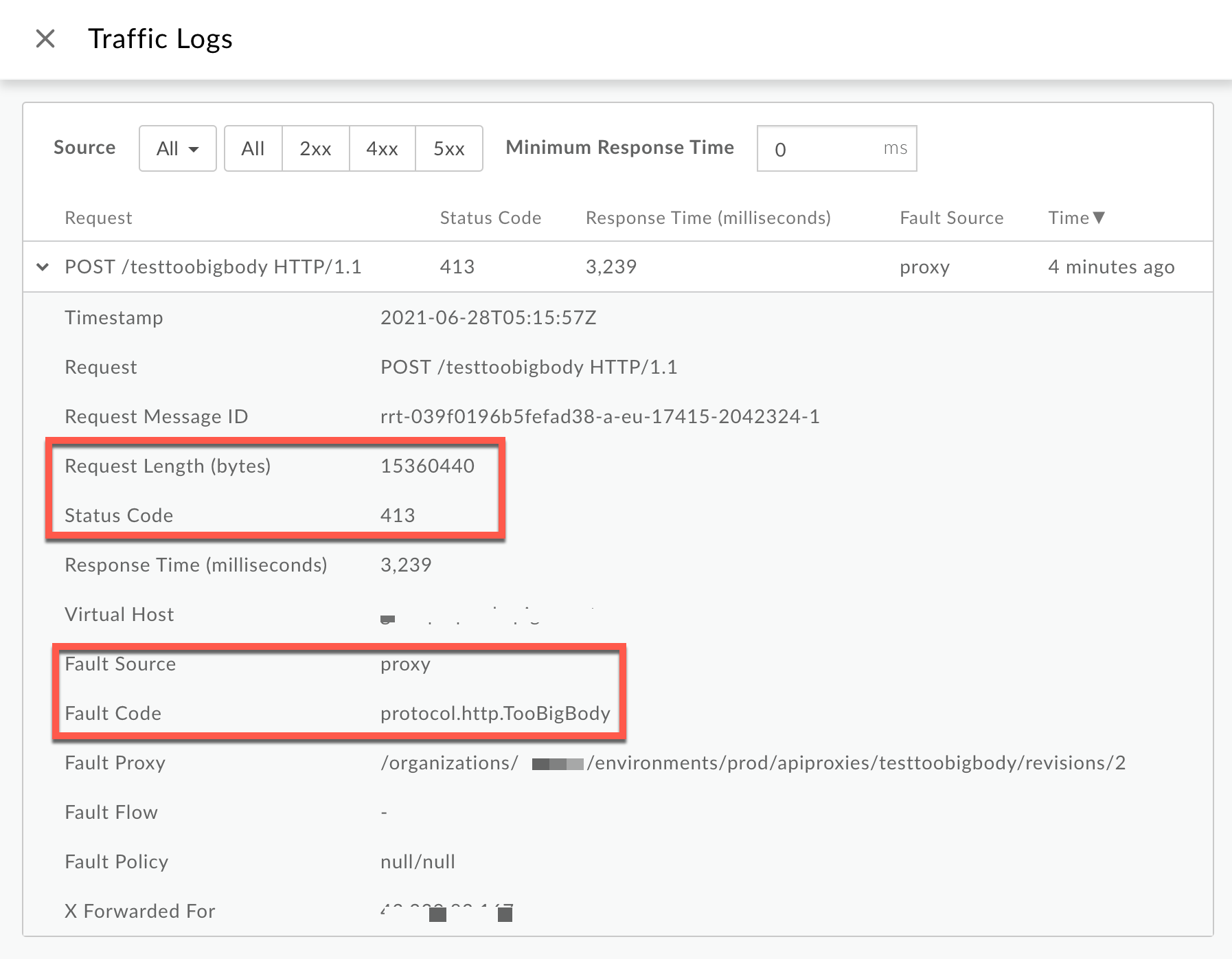Filter logs by 2xx status codes
This screenshot has width=1232, height=959.
pyautogui.click(x=315, y=148)
